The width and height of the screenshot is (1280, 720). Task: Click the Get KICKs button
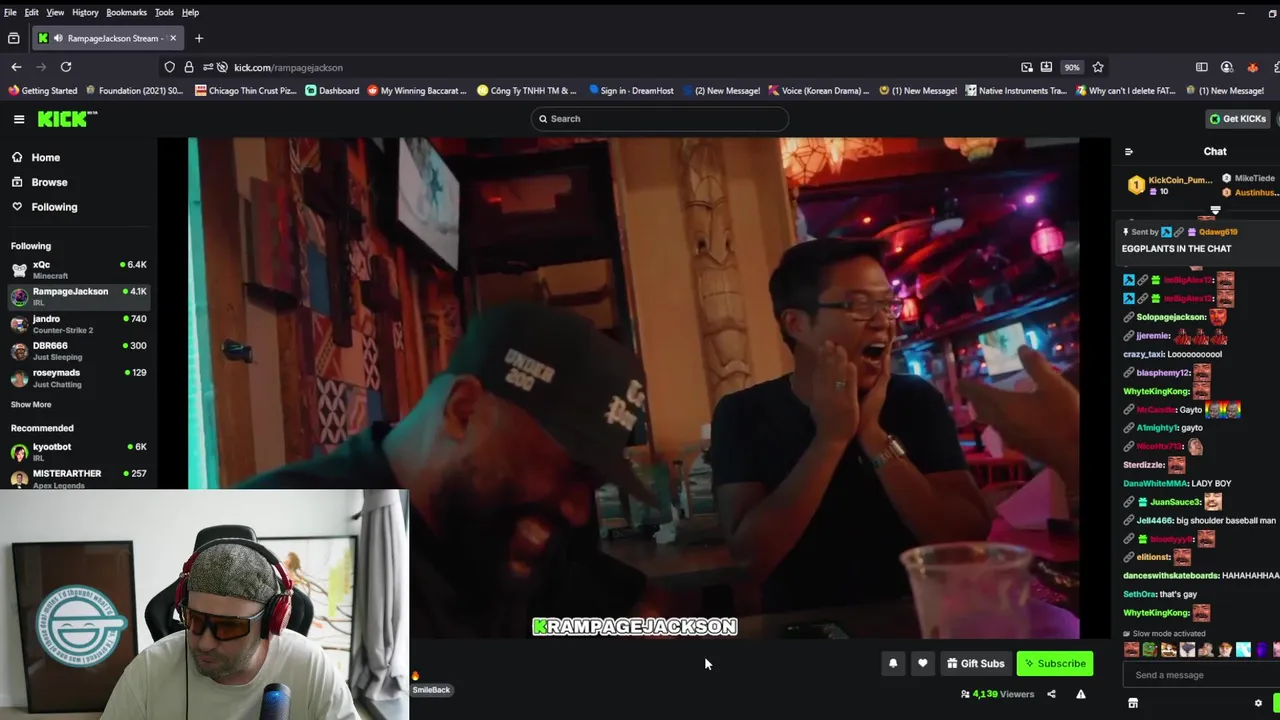pos(1238,119)
